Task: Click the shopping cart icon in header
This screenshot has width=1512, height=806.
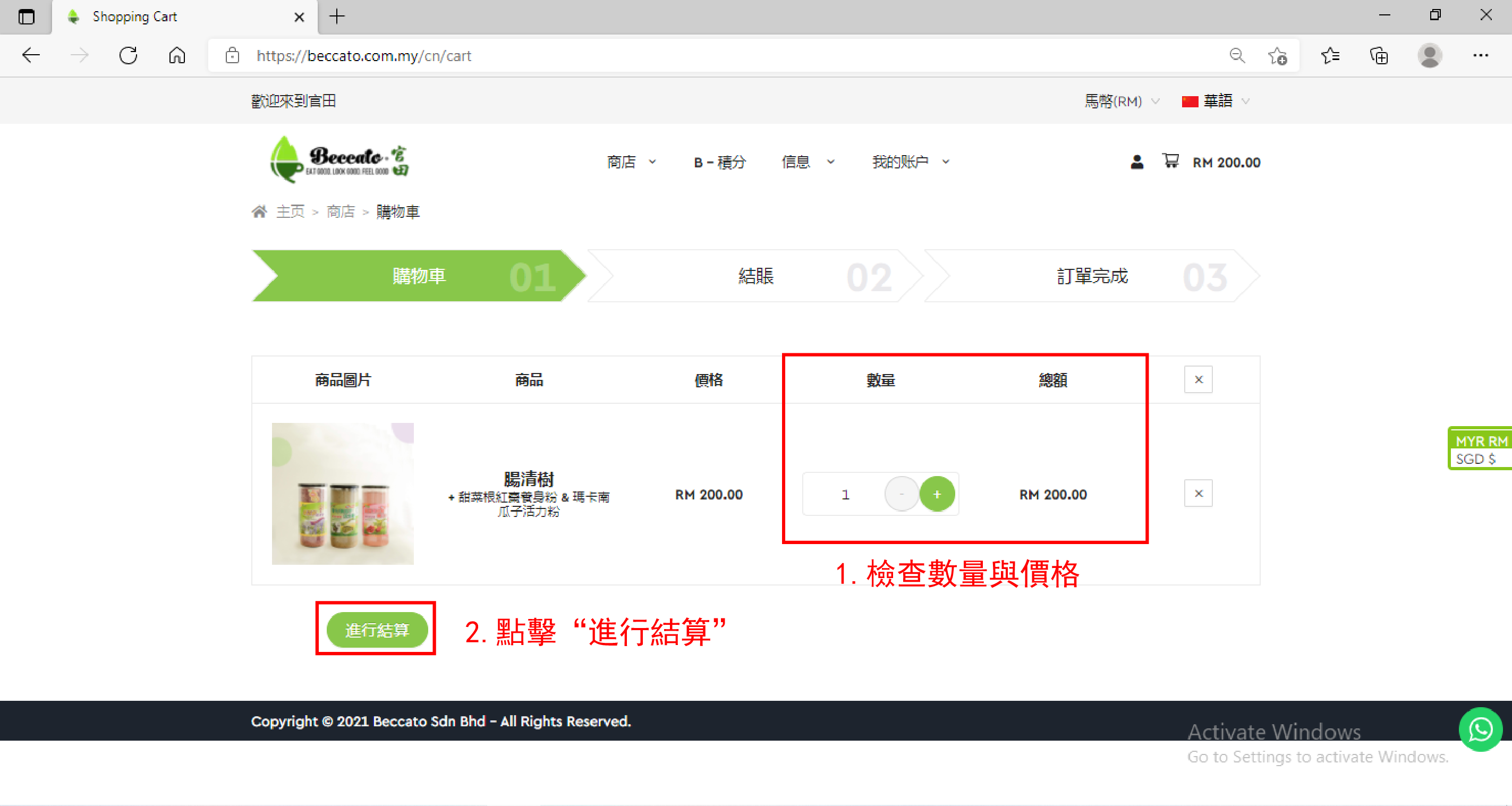Action: tap(1170, 161)
